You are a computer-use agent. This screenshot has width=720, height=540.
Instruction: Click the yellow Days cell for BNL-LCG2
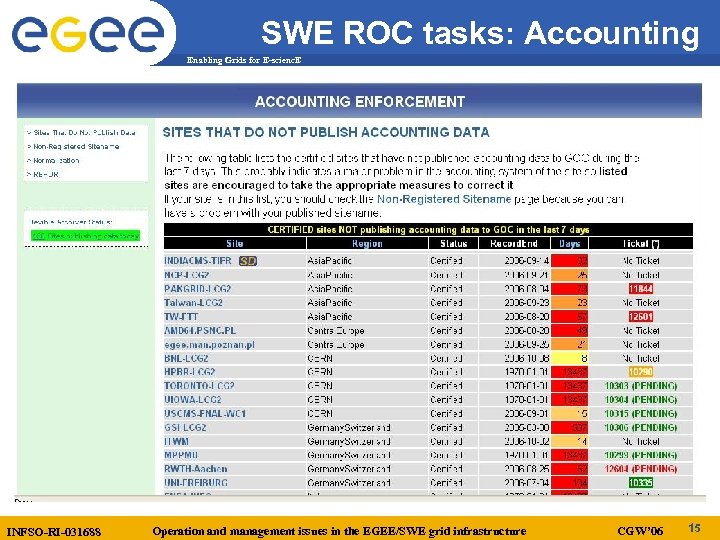click(569, 358)
